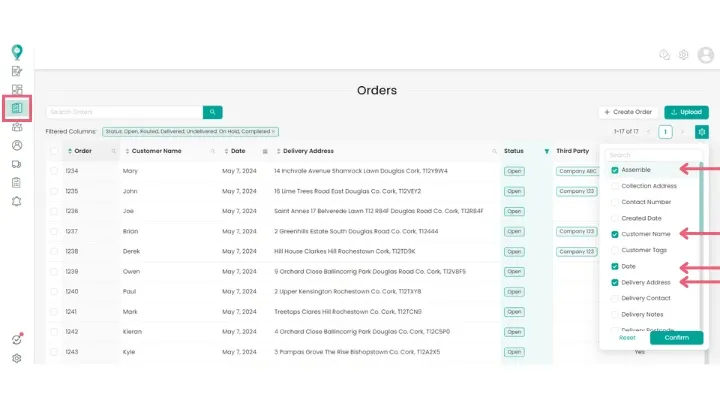
Task: Select checkbox for order 1234 row
Action: click(x=54, y=171)
